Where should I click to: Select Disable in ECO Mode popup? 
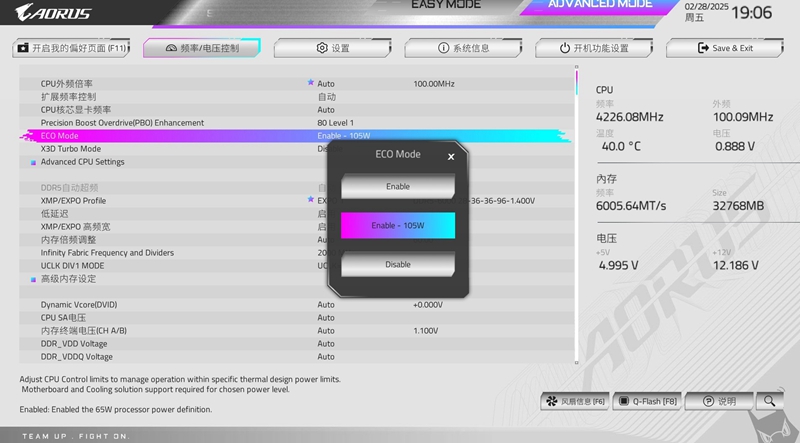coord(397,265)
